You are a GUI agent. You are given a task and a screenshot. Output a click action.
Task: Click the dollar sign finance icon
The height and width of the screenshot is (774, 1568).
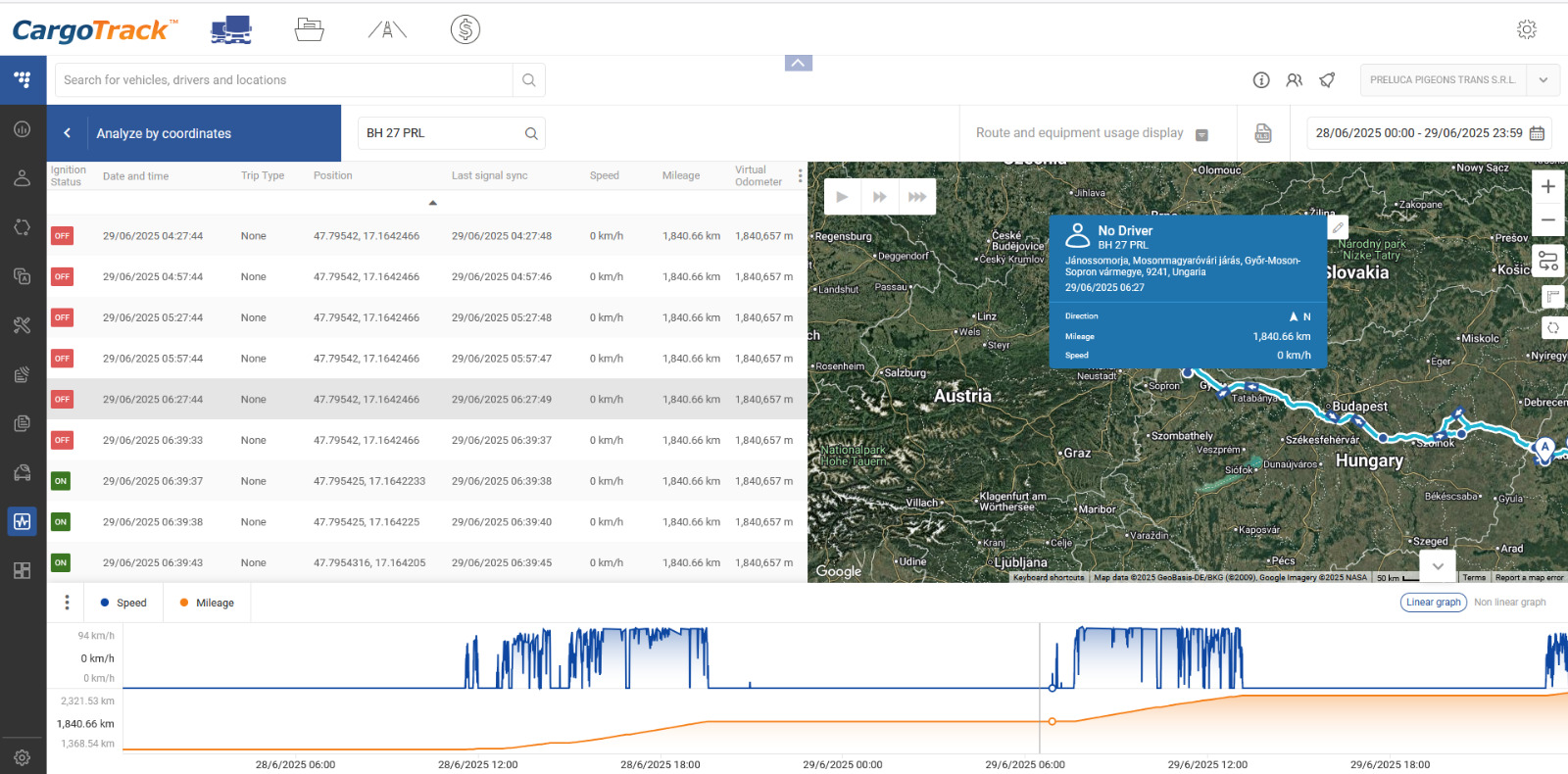click(465, 29)
